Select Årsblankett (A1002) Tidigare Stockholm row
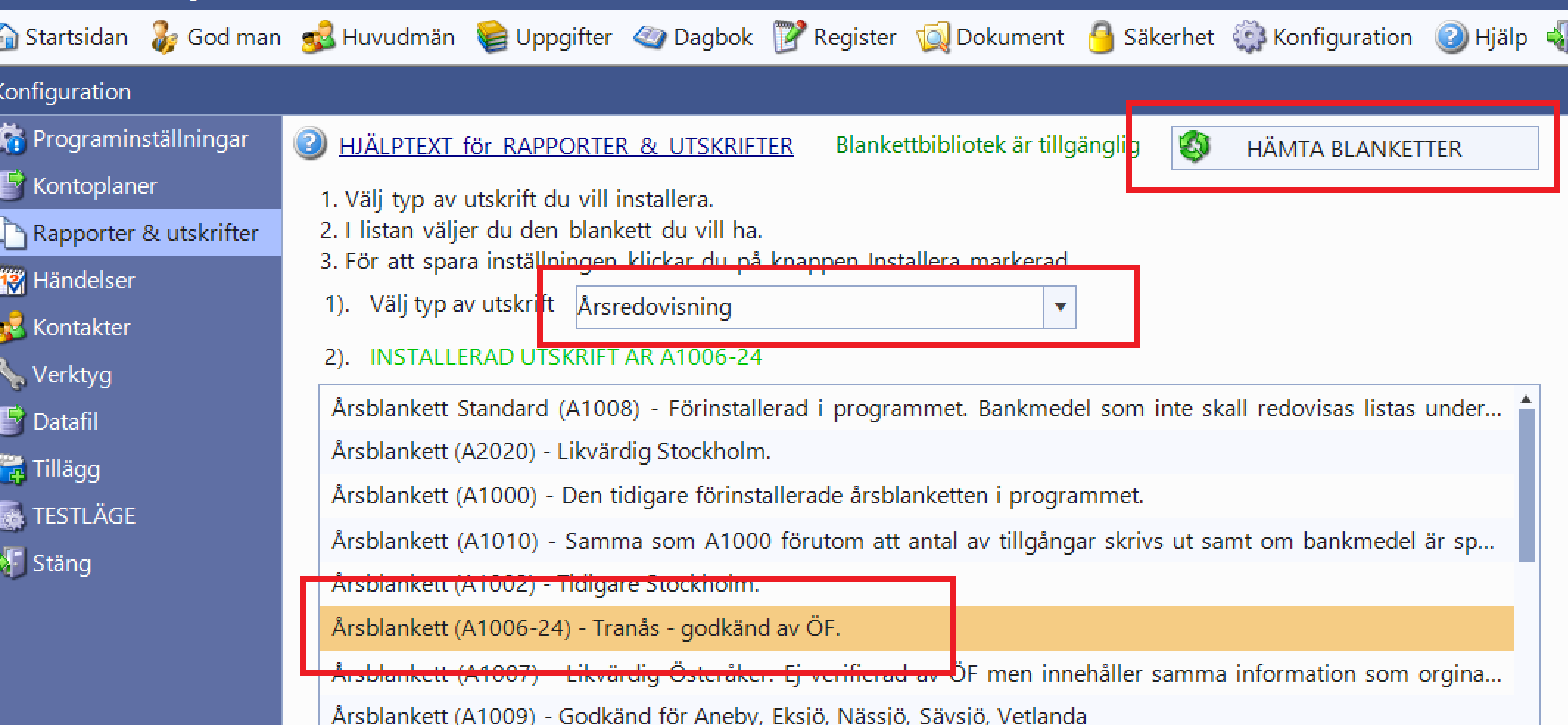The width and height of the screenshot is (1568, 725). [916, 585]
